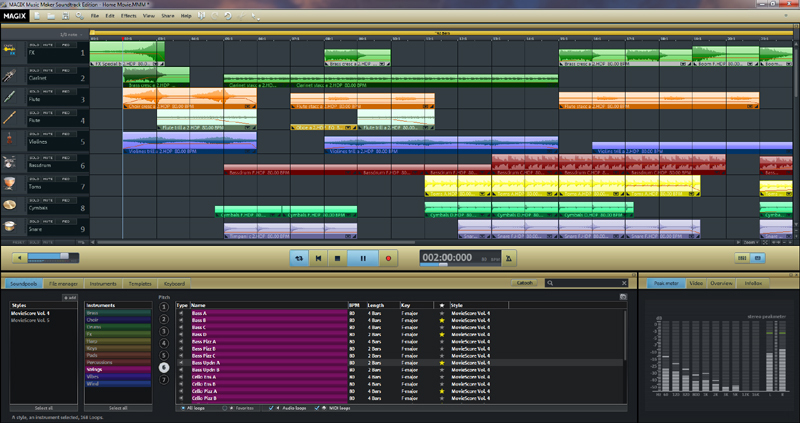Select the All loops radio button

pyautogui.click(x=183, y=408)
